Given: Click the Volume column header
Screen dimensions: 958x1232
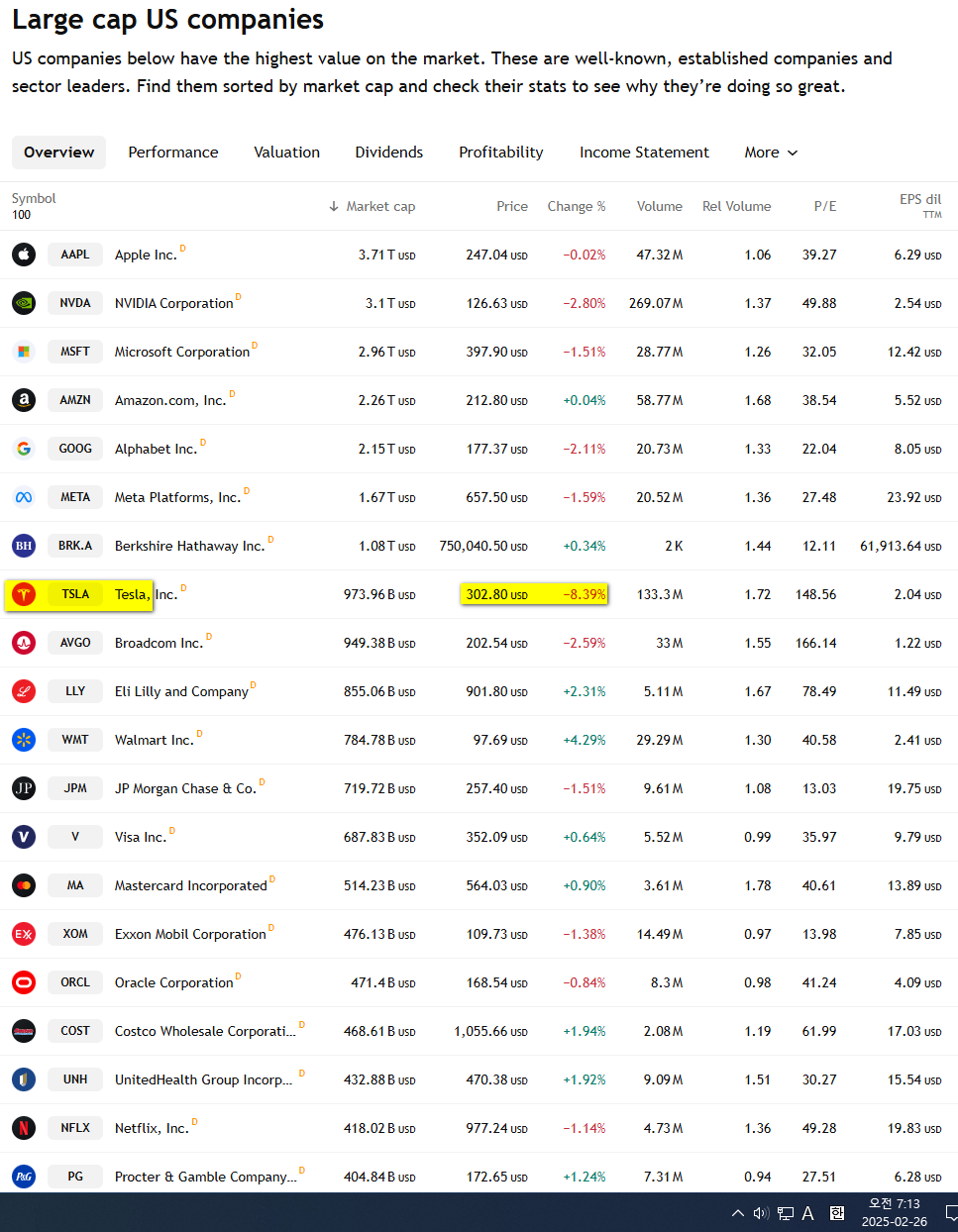Looking at the screenshot, I should (660, 206).
